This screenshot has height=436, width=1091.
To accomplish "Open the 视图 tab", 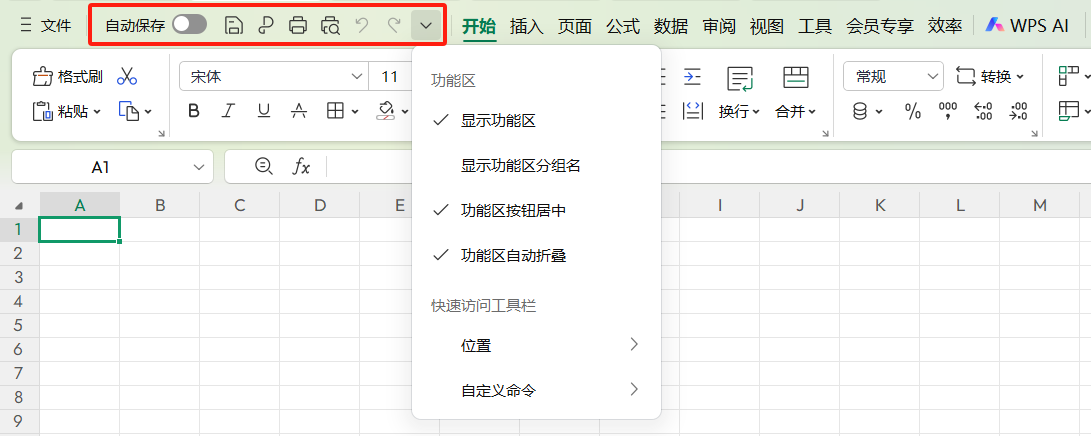I will click(x=767, y=26).
